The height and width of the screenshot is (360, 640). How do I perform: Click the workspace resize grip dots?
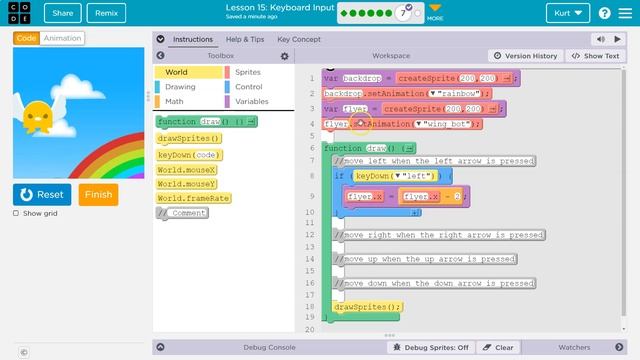pyautogui.click(x=389, y=336)
